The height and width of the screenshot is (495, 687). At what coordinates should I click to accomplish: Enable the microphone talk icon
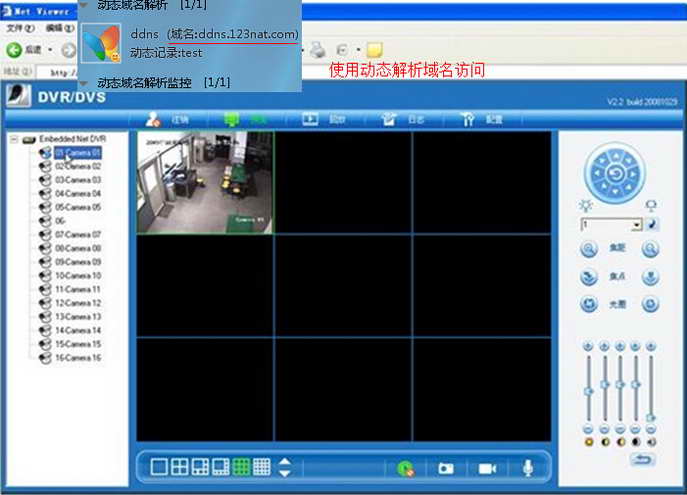click(x=528, y=468)
